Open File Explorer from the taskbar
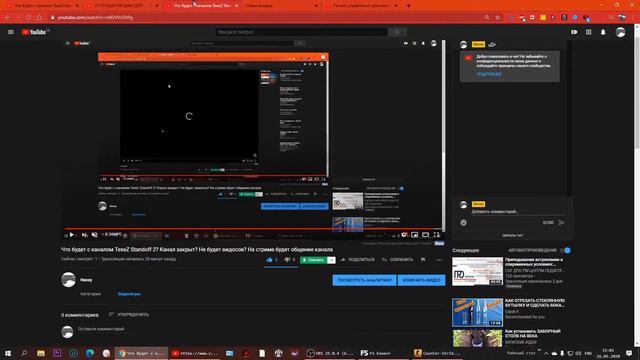Image resolution: width=640 pixels, height=360 pixels. [x=41, y=353]
